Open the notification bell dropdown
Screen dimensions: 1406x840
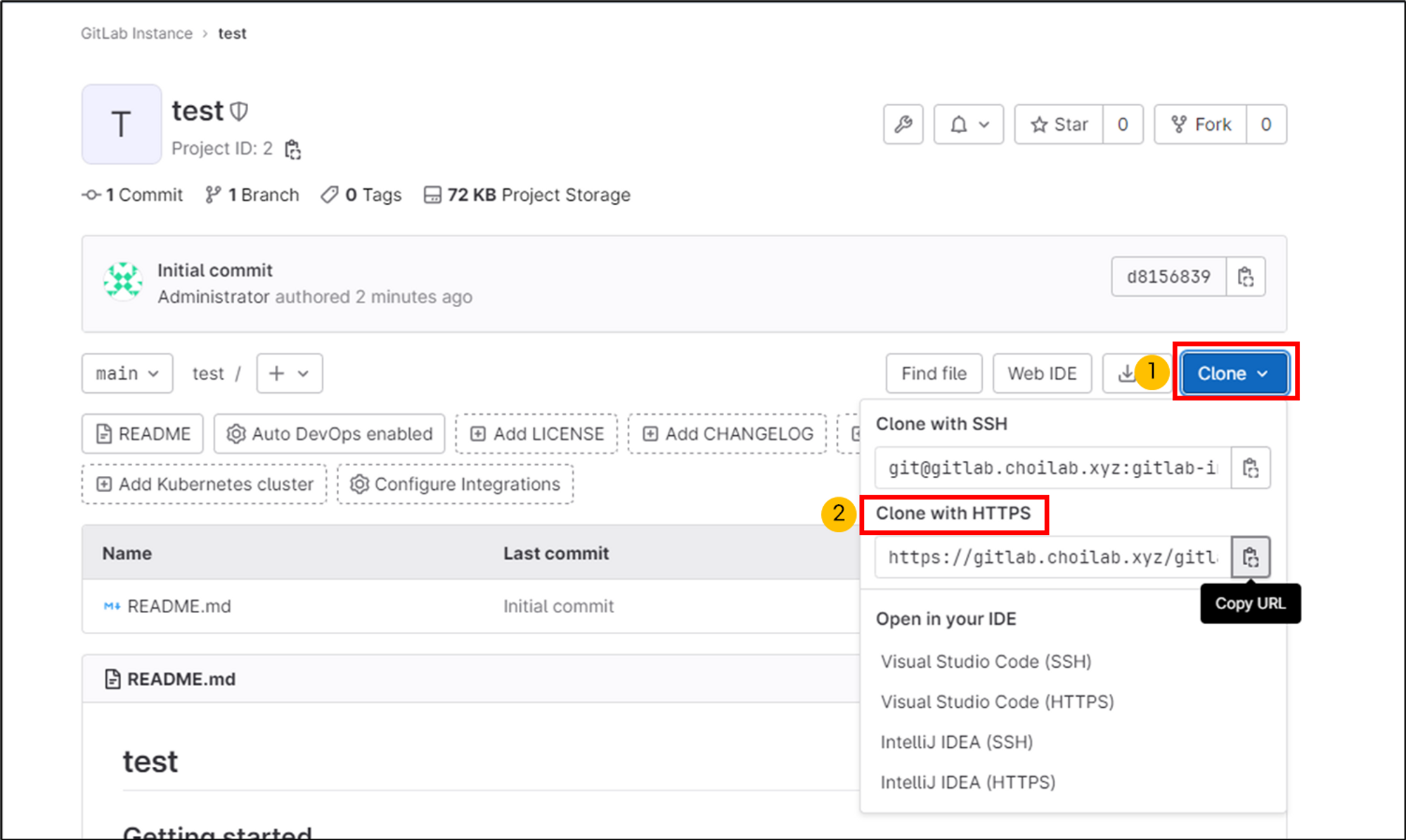point(968,124)
